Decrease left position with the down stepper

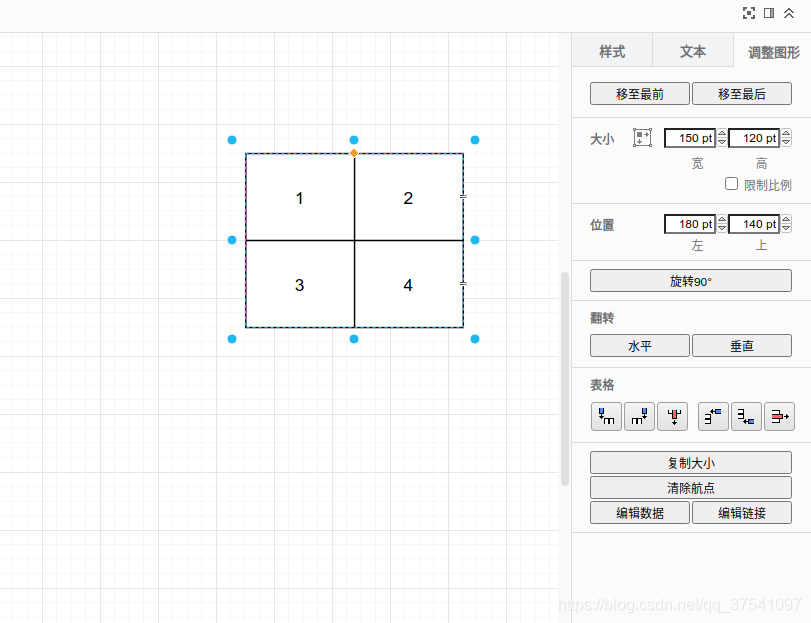tap(722, 228)
